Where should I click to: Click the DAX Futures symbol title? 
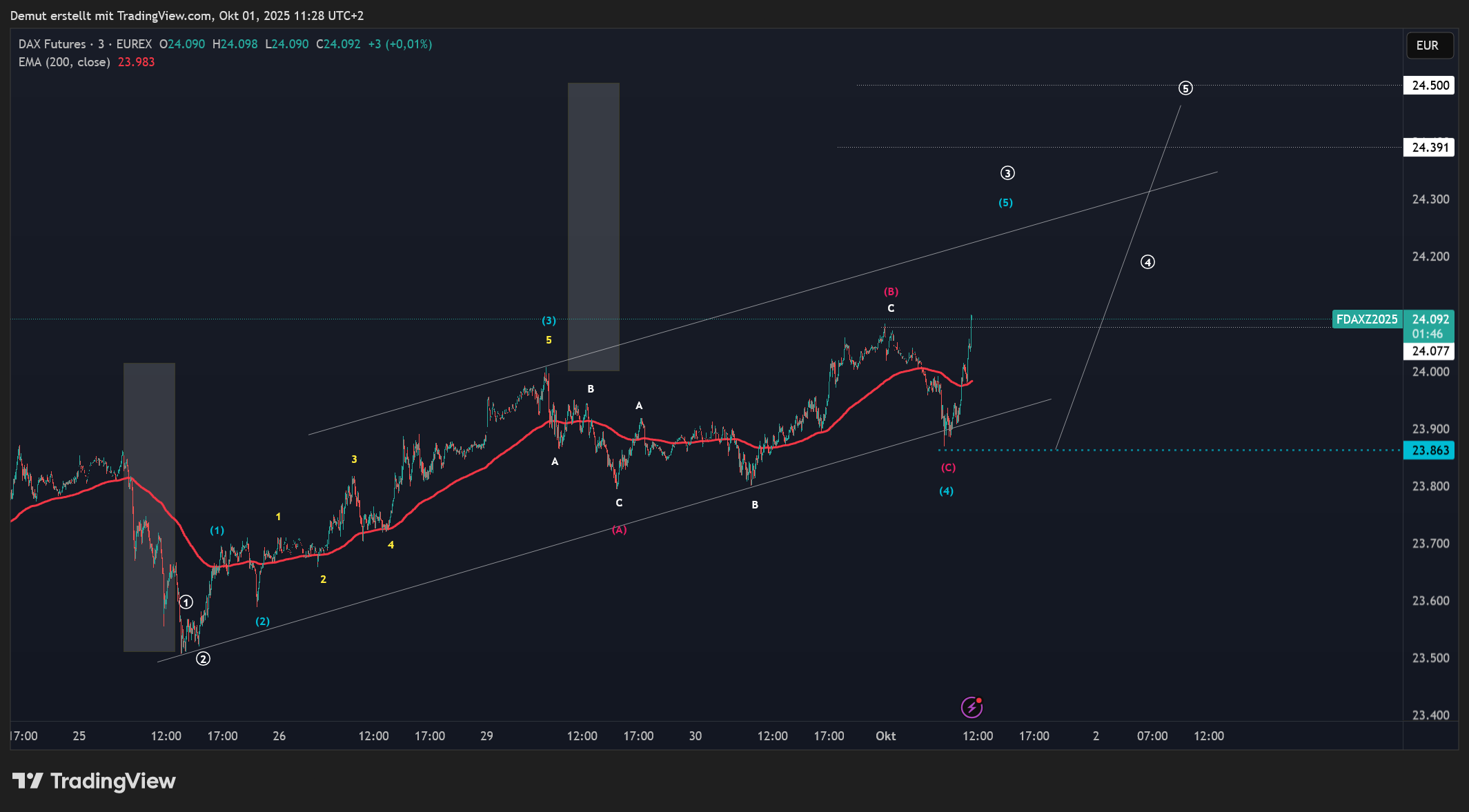pyautogui.click(x=52, y=44)
